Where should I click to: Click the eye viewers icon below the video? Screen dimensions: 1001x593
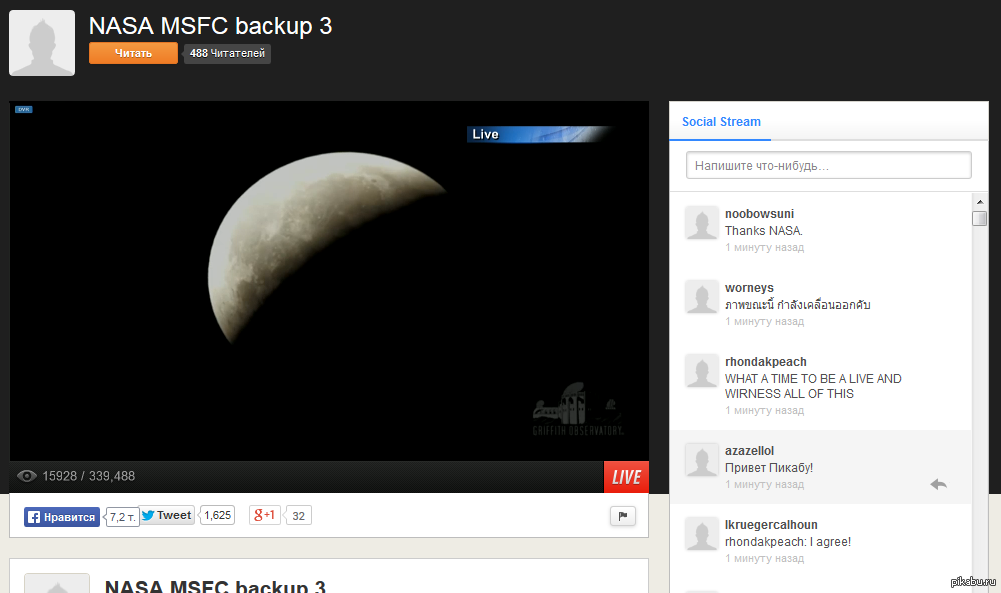[x=27, y=476]
